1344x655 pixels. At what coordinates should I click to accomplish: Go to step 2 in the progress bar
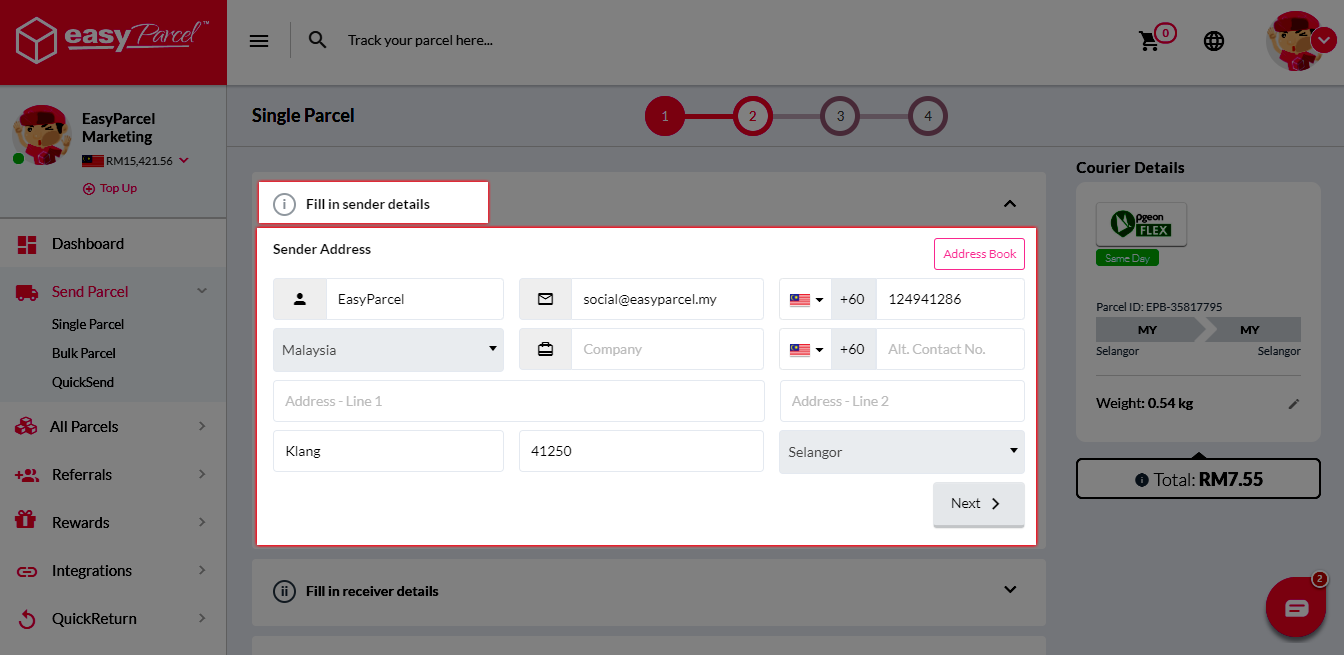[753, 117]
